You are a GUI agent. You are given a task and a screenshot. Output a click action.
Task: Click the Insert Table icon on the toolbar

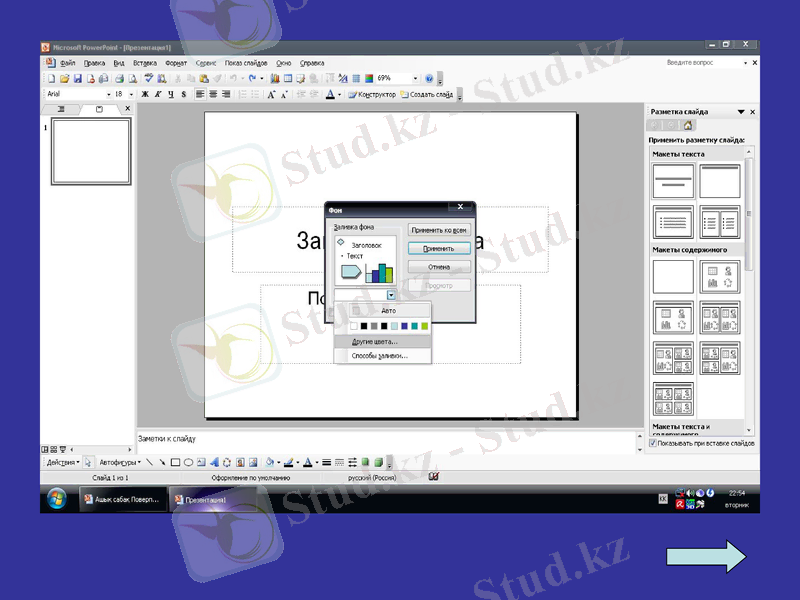pyautogui.click(x=288, y=77)
